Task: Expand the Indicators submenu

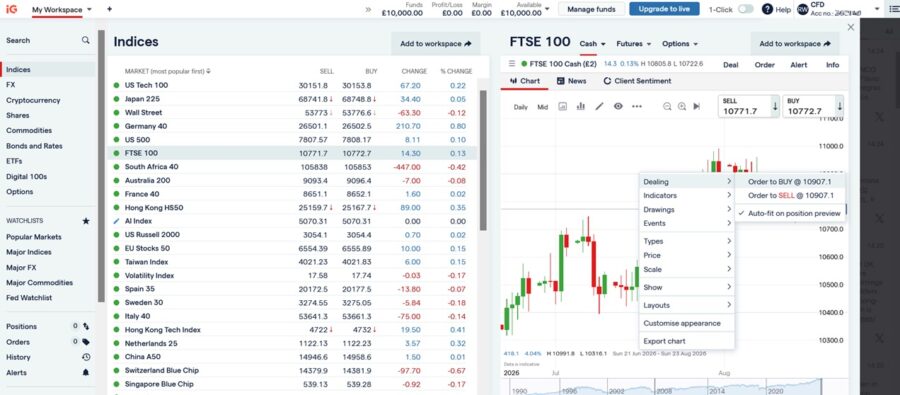Action: click(x=687, y=195)
